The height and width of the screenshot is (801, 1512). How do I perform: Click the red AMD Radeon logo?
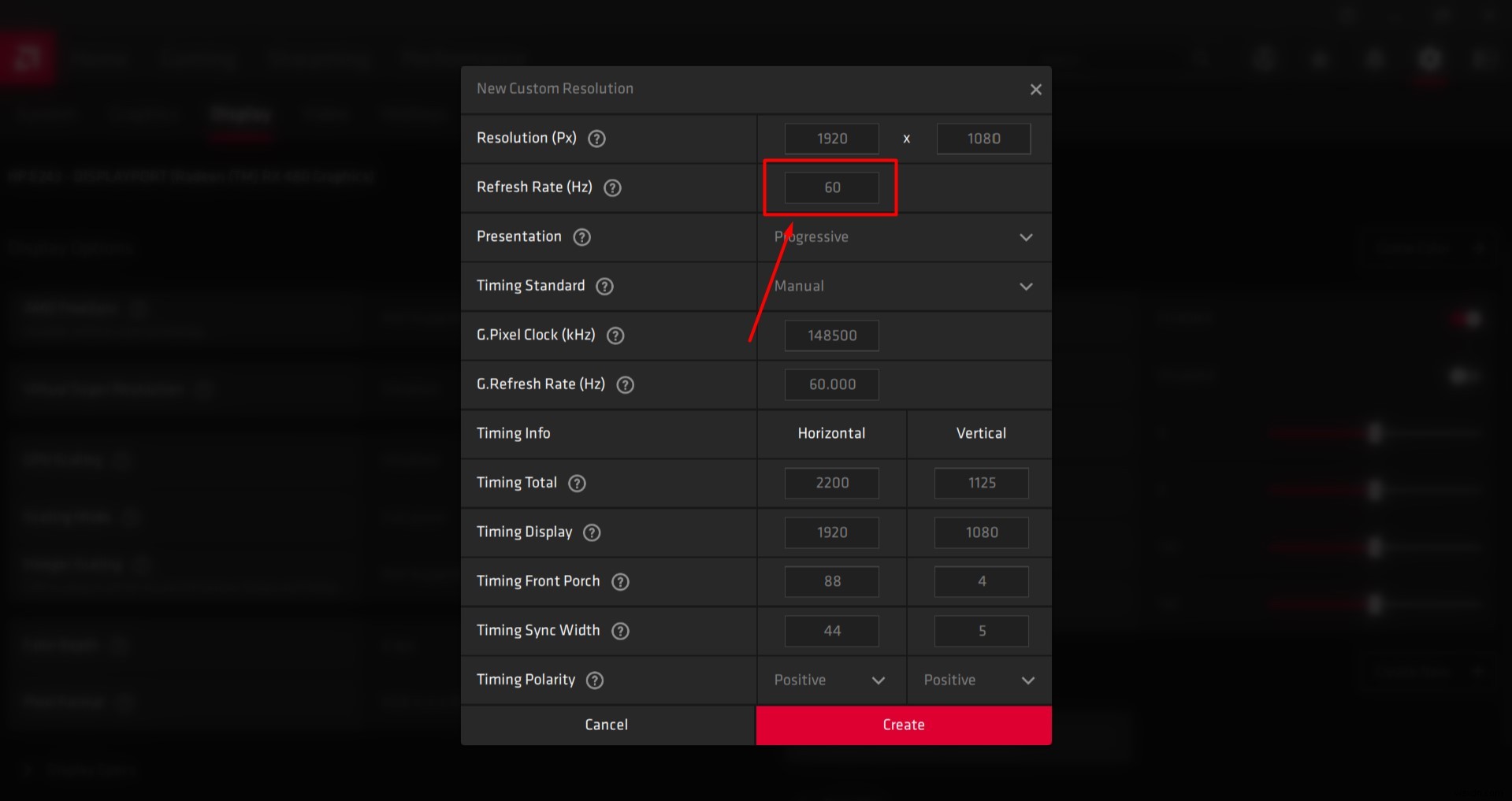29,57
